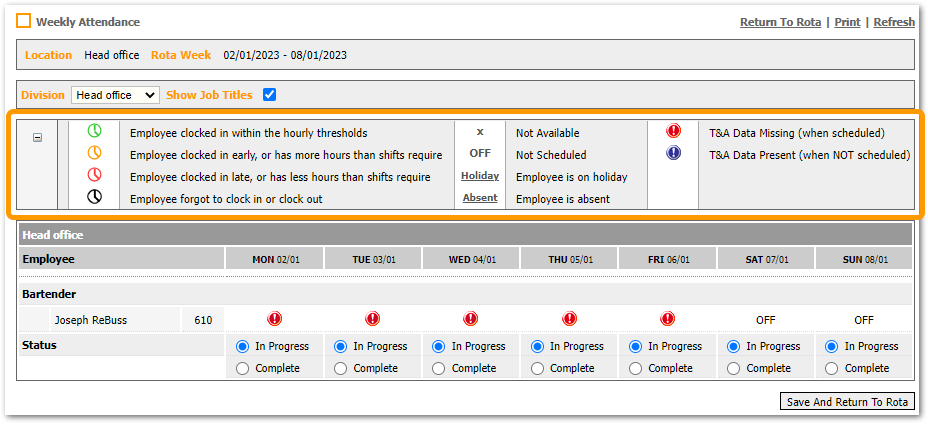Click the black clock legend icon
The width and height of the screenshot is (928, 424).
[x=94, y=198]
